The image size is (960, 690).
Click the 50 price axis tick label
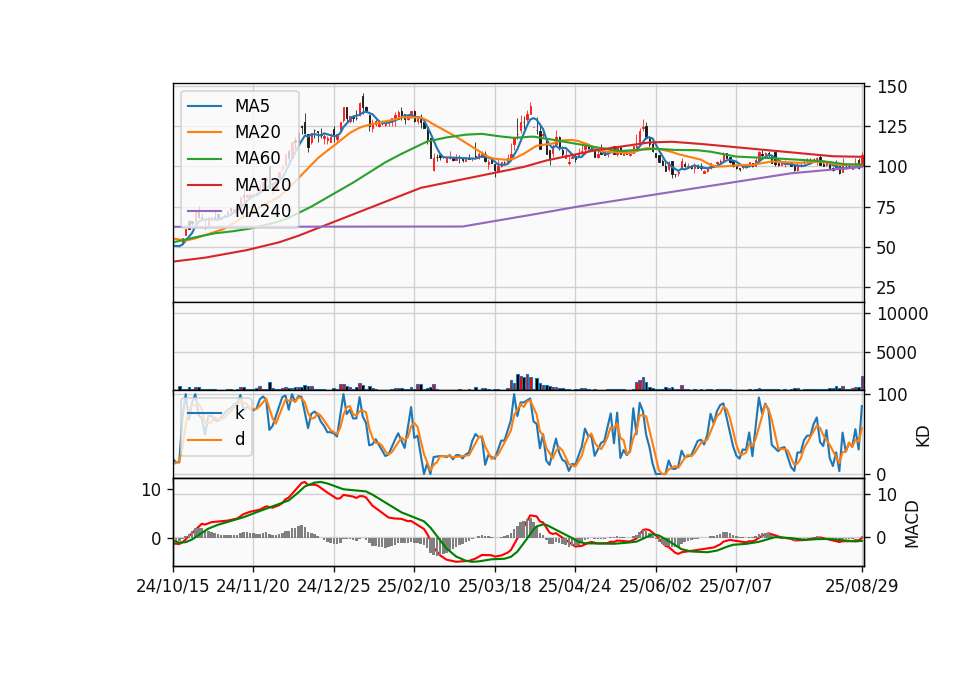(x=887, y=248)
